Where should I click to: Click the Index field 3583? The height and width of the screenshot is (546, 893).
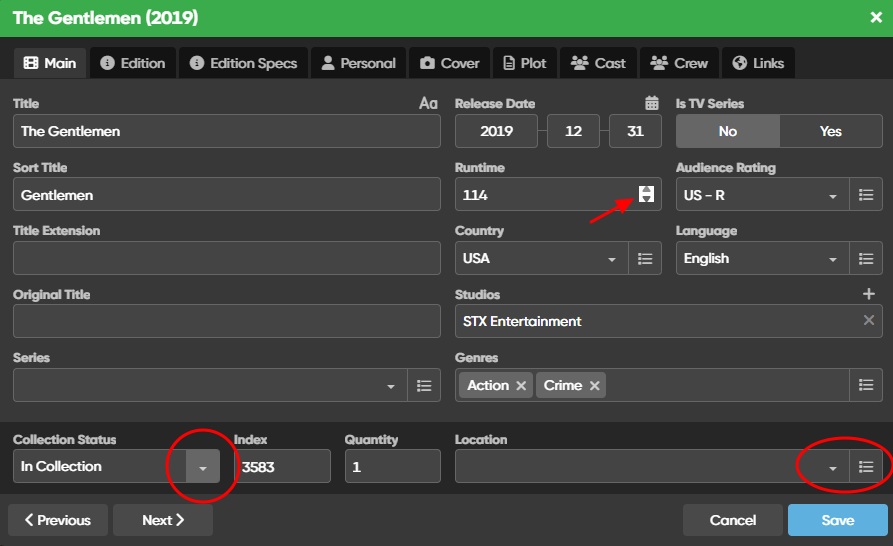(282, 466)
